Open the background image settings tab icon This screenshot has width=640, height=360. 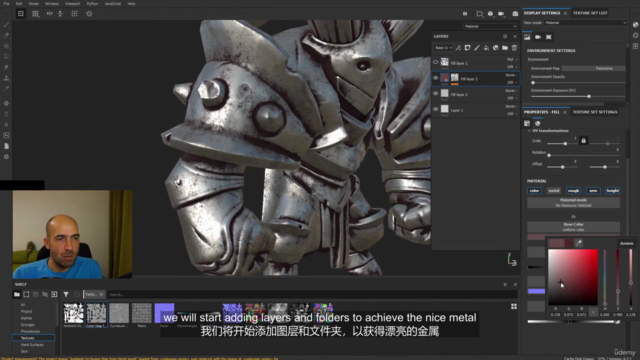pyautogui.click(x=527, y=37)
